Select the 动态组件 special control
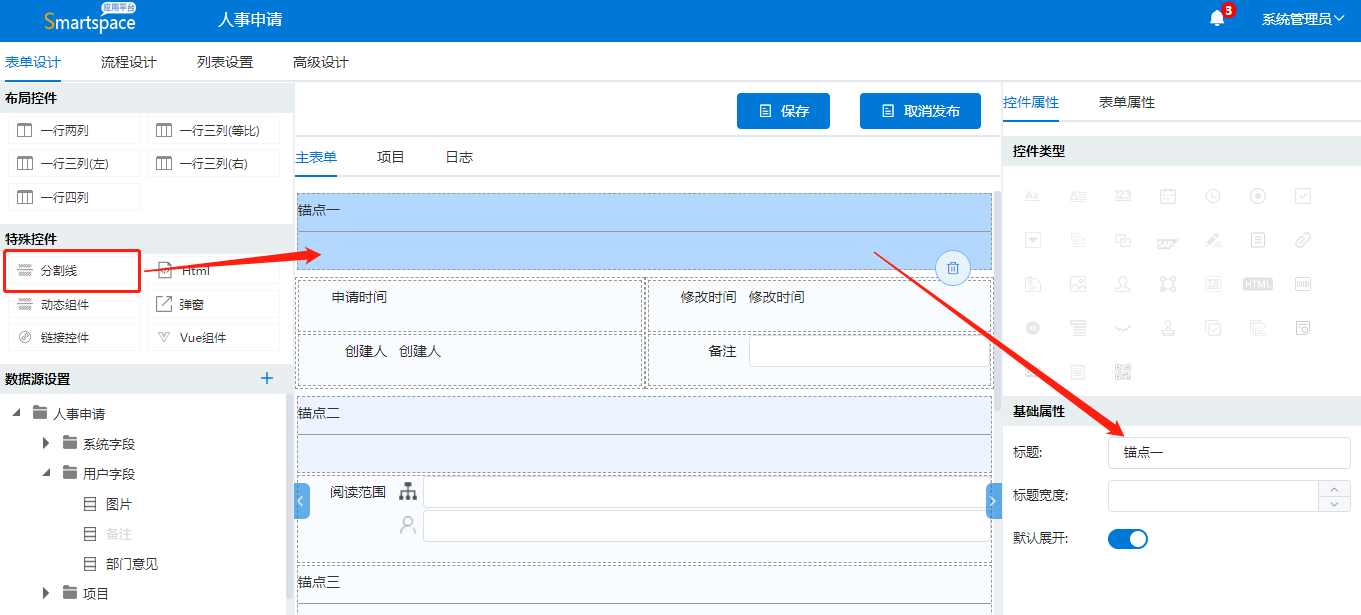The image size is (1361, 615). (75, 304)
